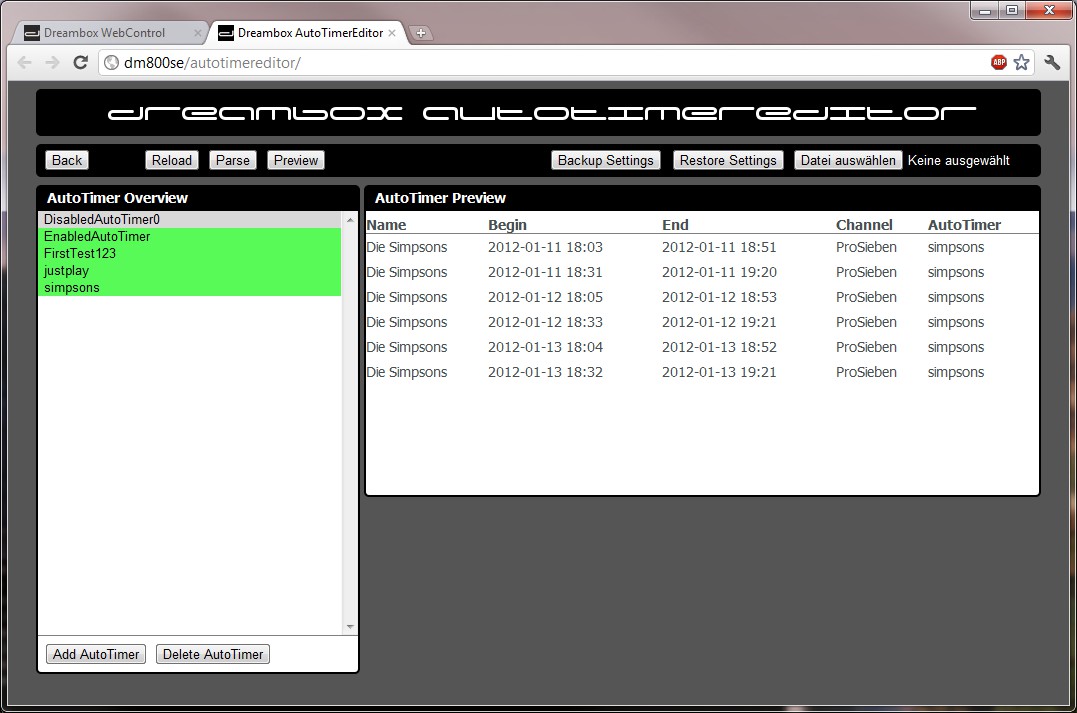This screenshot has width=1077, height=713.
Task: Click the Reload button
Action: click(x=172, y=160)
